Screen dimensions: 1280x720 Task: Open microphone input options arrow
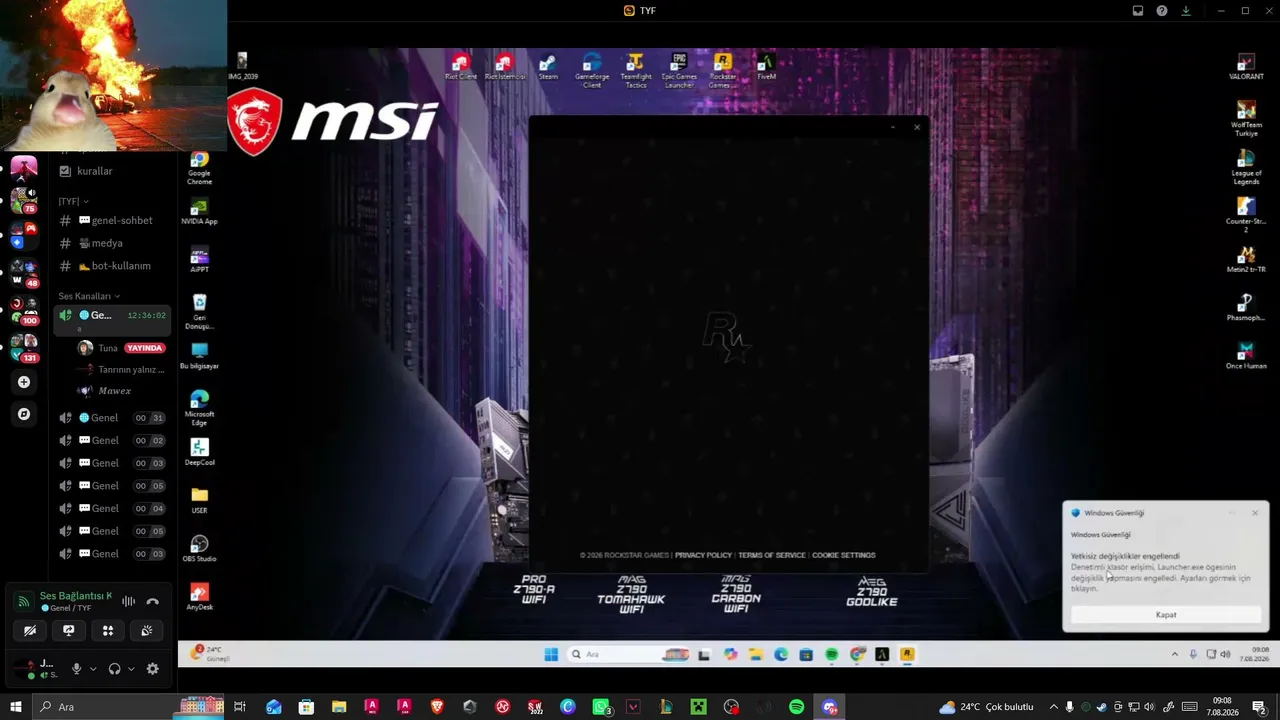[93, 669]
